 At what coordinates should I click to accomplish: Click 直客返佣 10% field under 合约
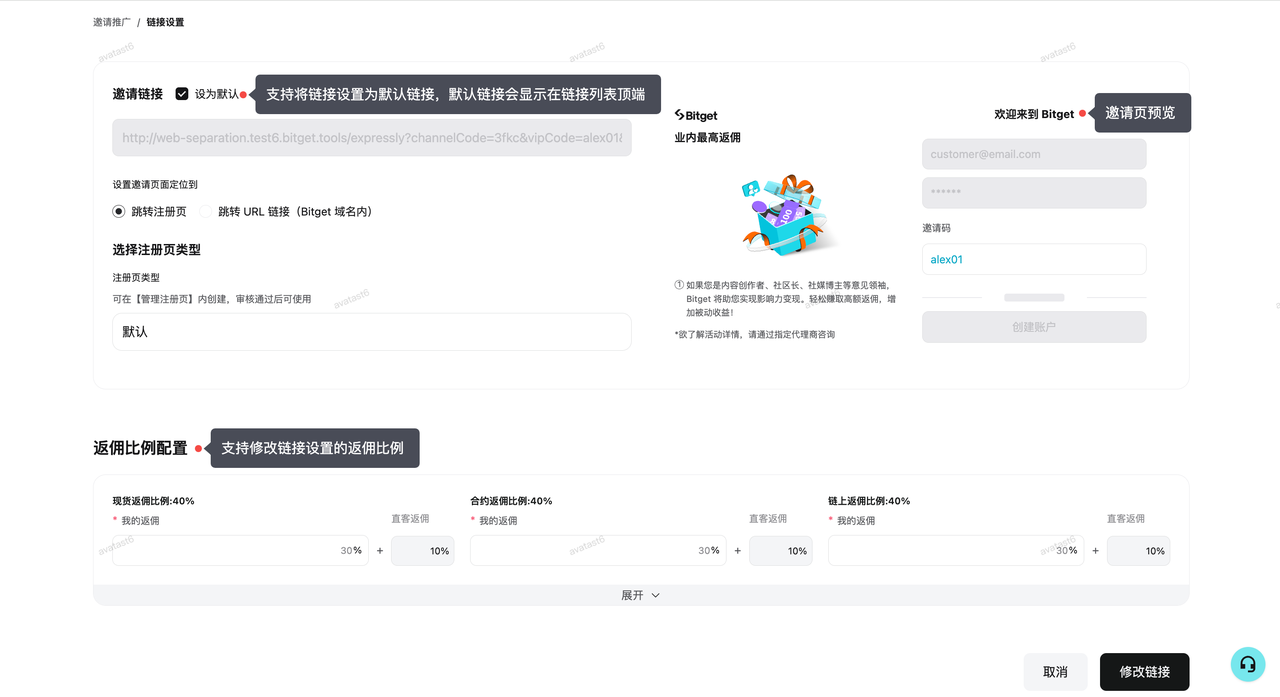[x=781, y=550]
